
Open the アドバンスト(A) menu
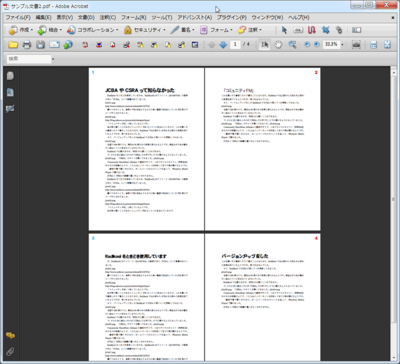click(195, 17)
